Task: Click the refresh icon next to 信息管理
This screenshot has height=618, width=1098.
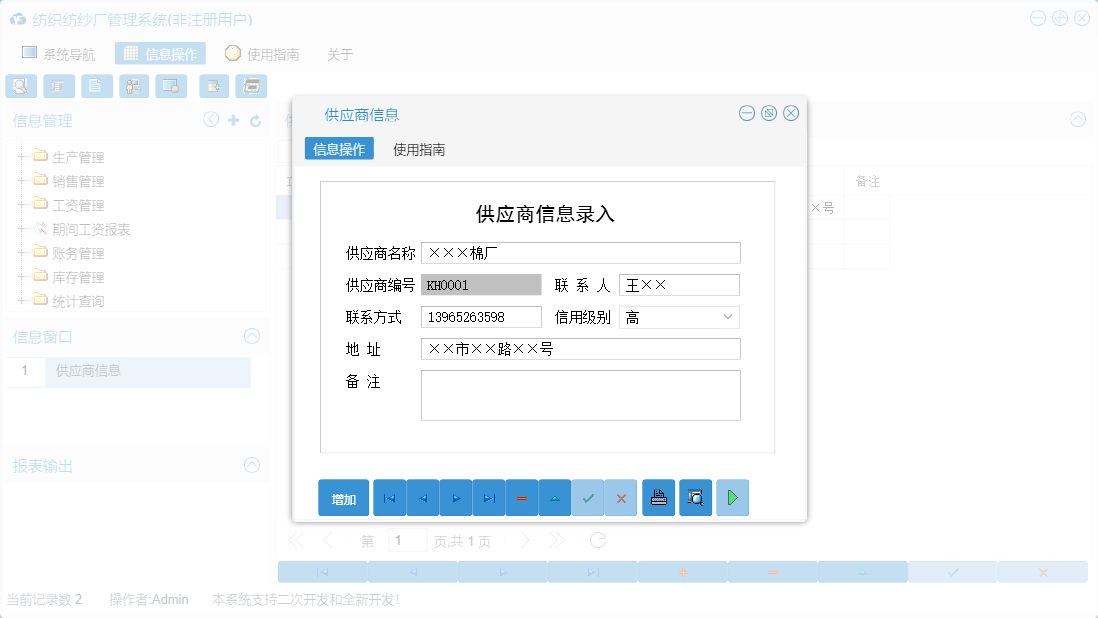Action: (256, 119)
